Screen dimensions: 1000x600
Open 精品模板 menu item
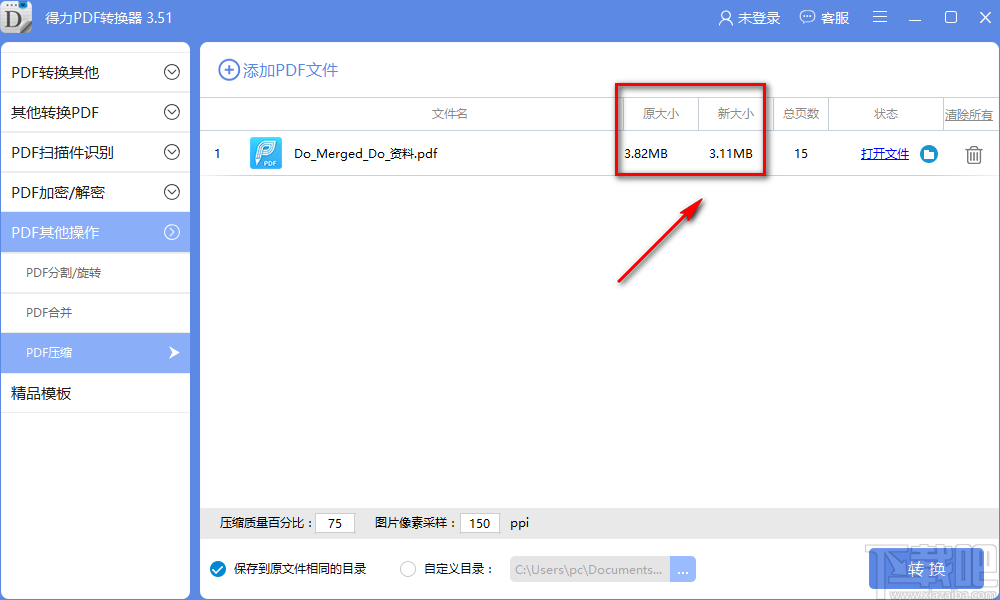click(96, 393)
